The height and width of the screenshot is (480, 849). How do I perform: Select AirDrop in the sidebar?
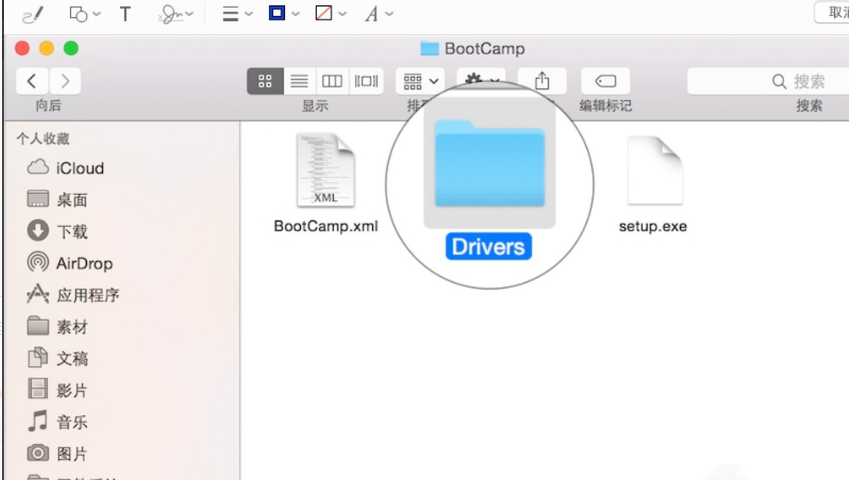[84, 263]
